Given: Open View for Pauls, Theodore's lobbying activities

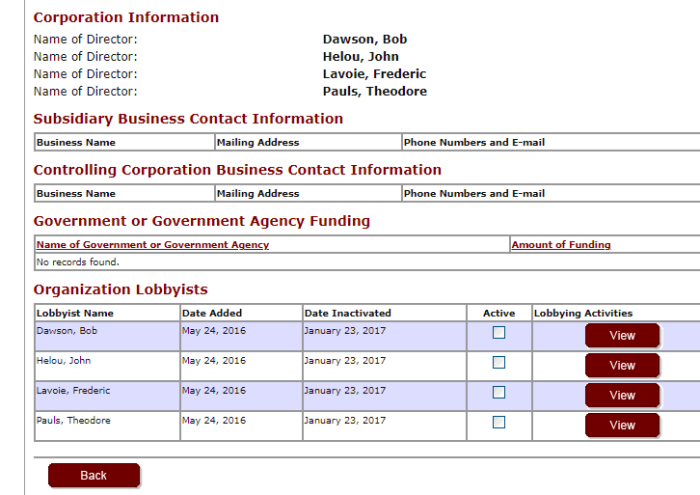Looking at the screenshot, I should pyautogui.click(x=622, y=425).
